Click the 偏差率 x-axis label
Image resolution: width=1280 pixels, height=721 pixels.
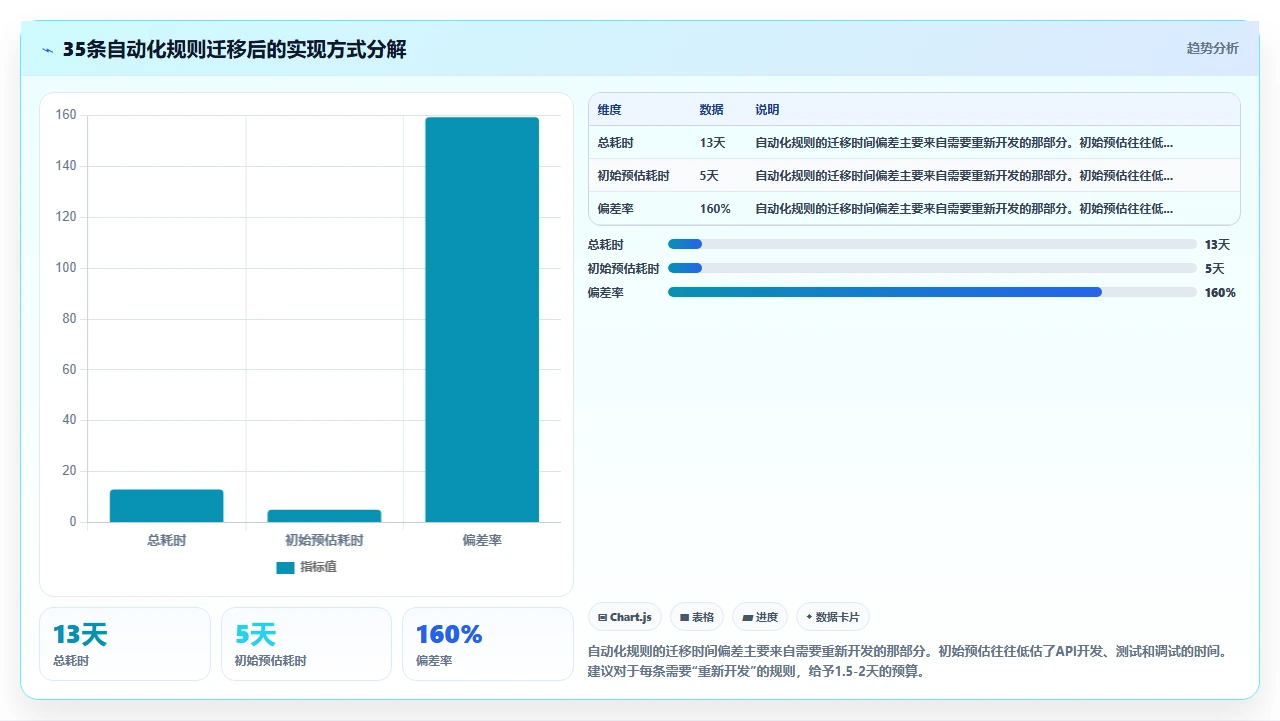click(x=482, y=540)
